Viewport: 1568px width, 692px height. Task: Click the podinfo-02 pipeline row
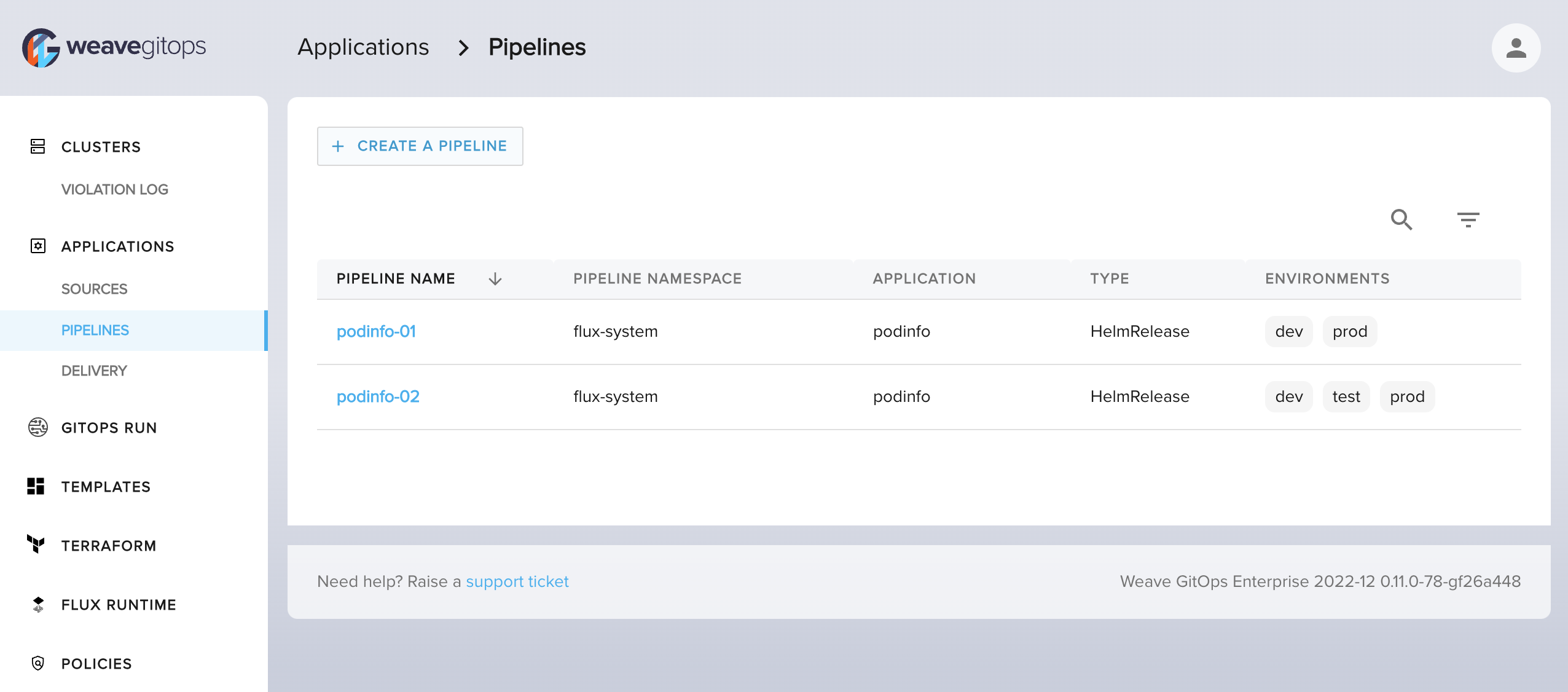pos(378,397)
